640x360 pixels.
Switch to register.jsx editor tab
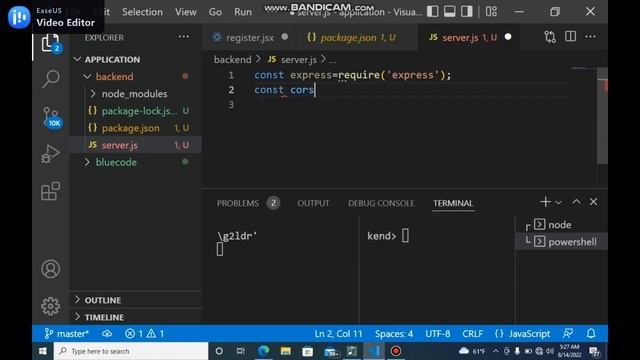(249, 38)
